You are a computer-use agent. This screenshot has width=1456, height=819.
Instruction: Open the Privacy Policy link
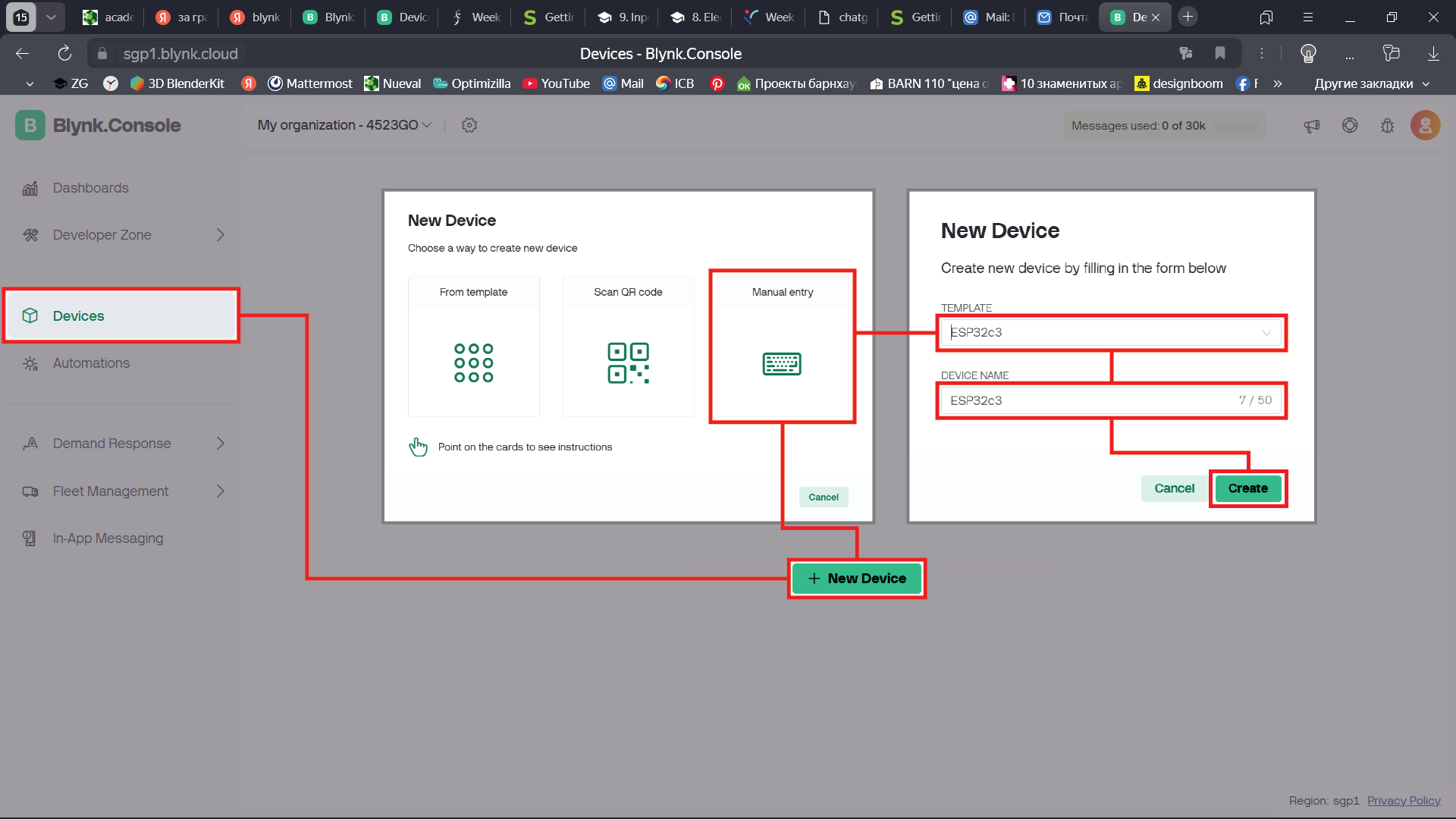(x=1404, y=801)
